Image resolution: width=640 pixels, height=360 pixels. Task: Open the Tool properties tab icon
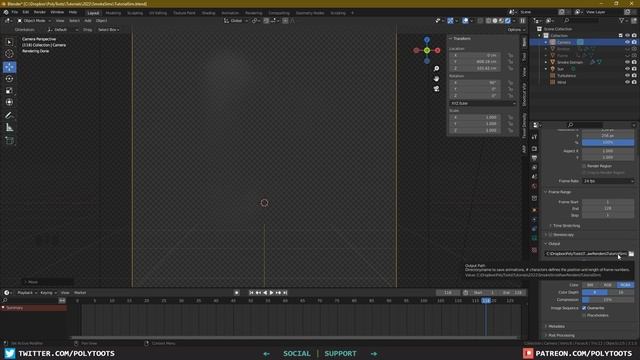(534, 137)
